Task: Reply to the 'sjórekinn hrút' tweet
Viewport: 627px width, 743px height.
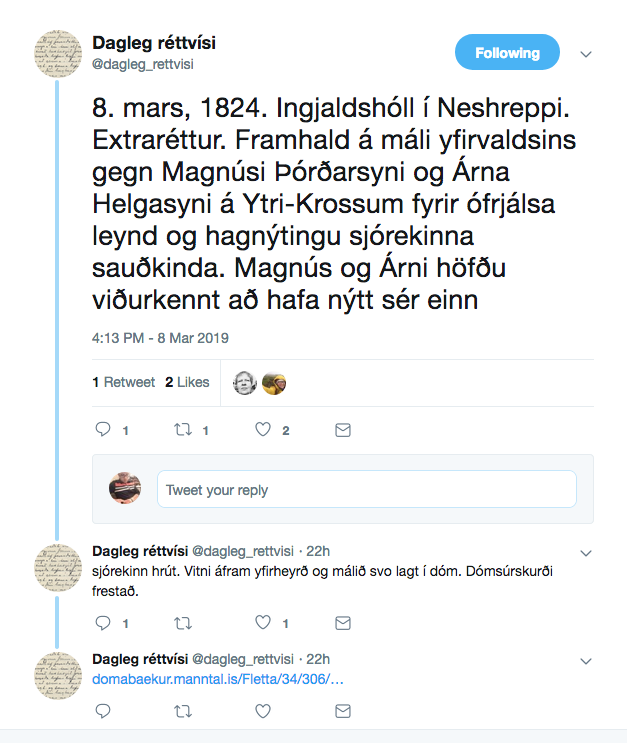Action: click(x=101, y=623)
